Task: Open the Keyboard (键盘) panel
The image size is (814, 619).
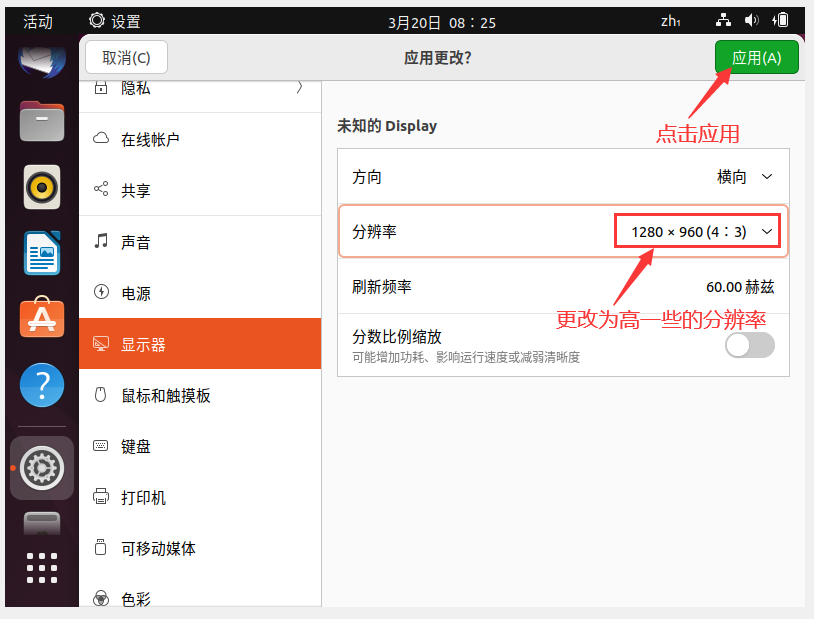Action: pos(200,446)
